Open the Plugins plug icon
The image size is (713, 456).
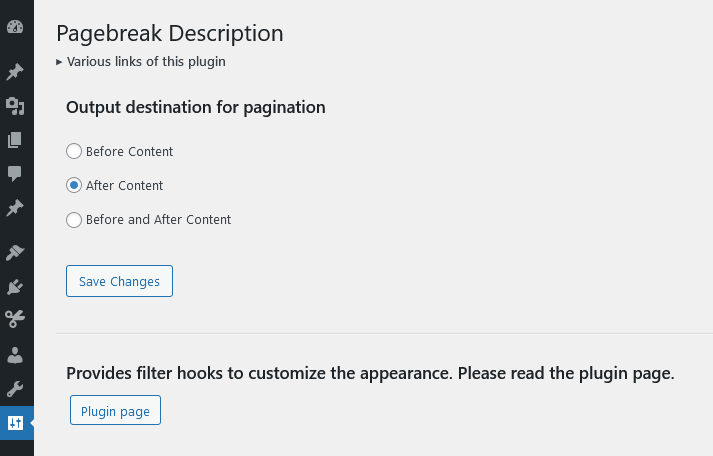click(15, 287)
